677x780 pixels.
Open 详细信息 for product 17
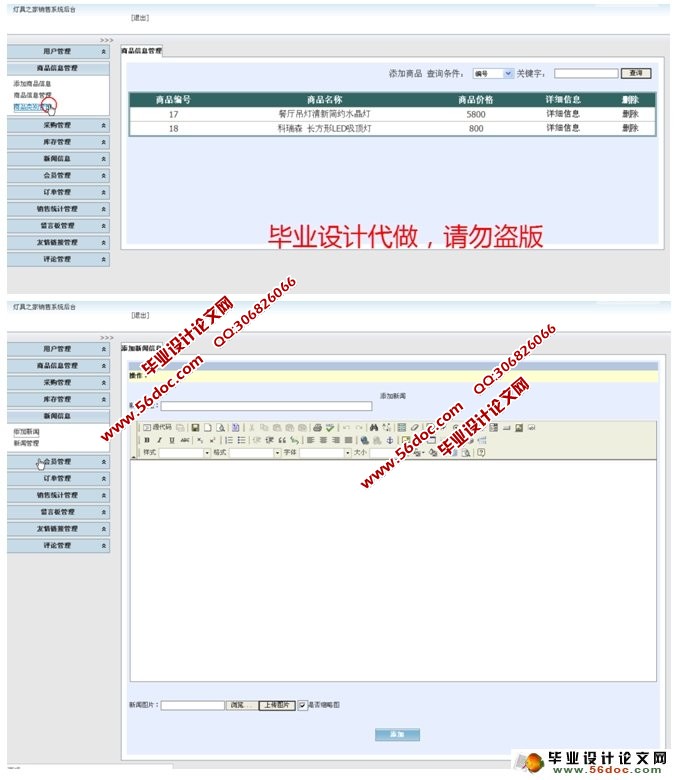point(563,114)
